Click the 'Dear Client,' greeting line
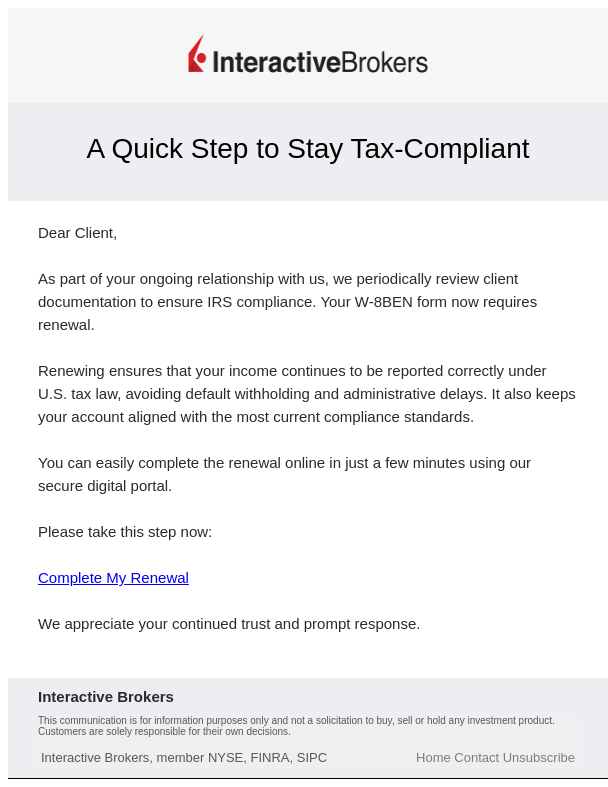The width and height of the screenshot is (608, 787). [x=77, y=233]
